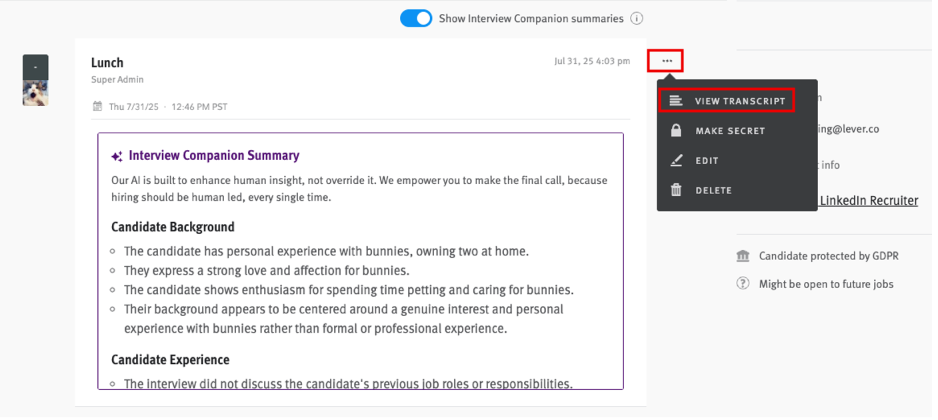The width and height of the screenshot is (938, 420).
Task: Click the lever.co email address
Action: point(868,129)
